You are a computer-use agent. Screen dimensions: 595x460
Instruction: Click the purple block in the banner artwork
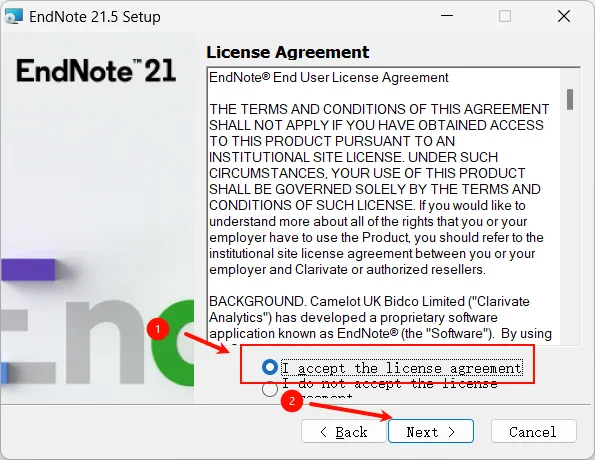tap(28, 269)
